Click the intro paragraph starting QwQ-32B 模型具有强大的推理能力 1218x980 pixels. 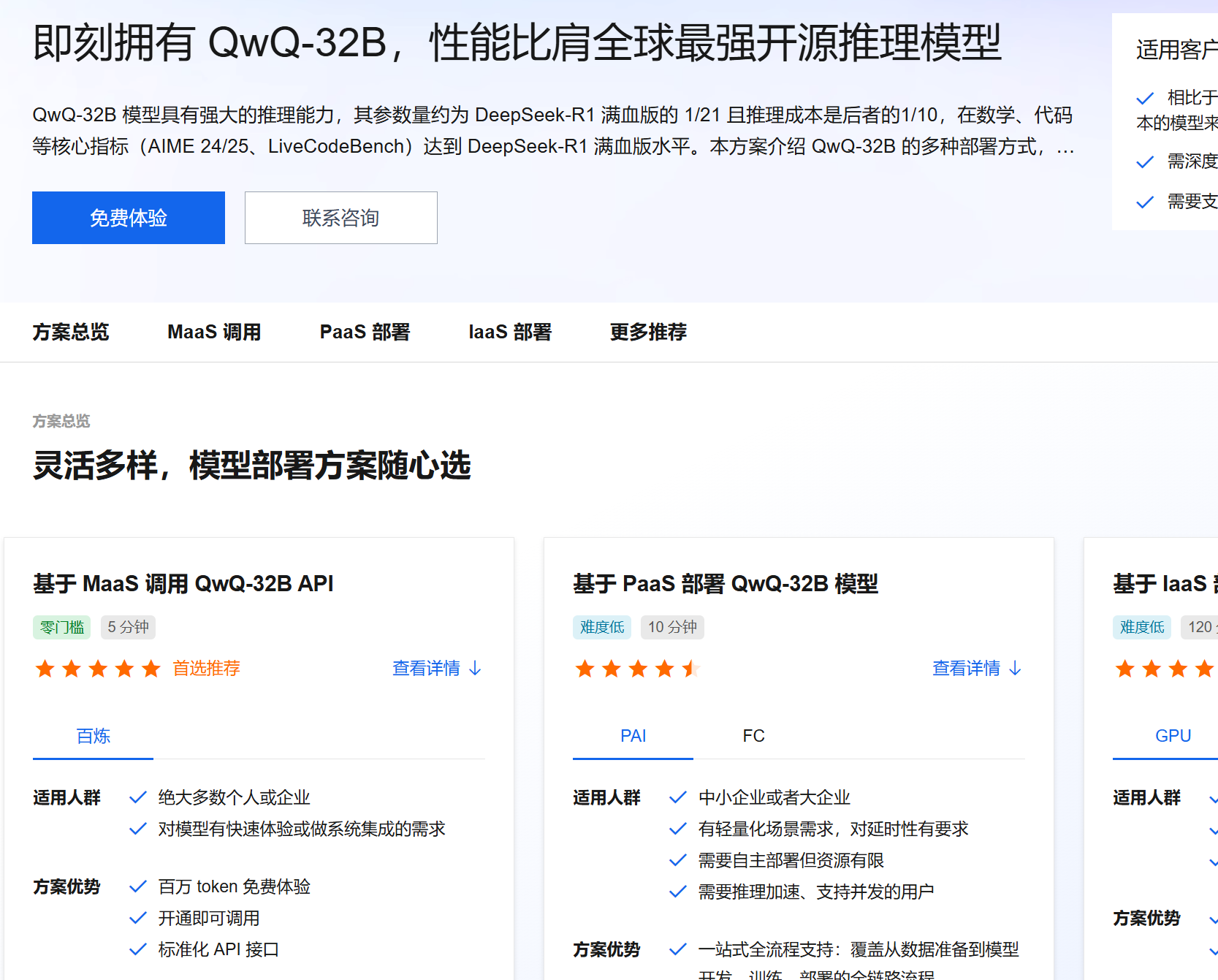click(553, 131)
